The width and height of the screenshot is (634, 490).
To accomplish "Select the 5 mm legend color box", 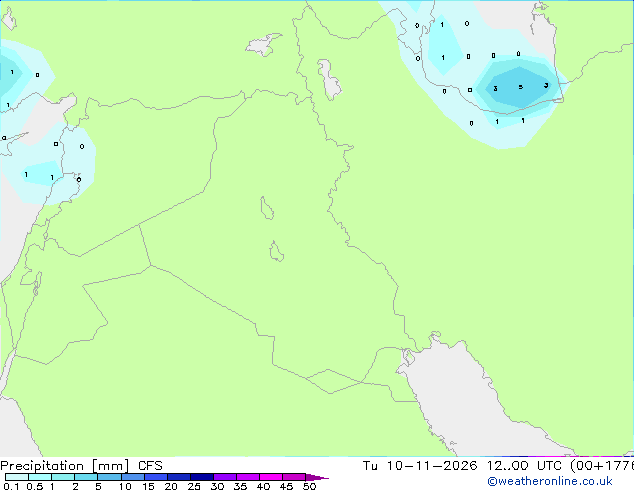I will 110,477.
